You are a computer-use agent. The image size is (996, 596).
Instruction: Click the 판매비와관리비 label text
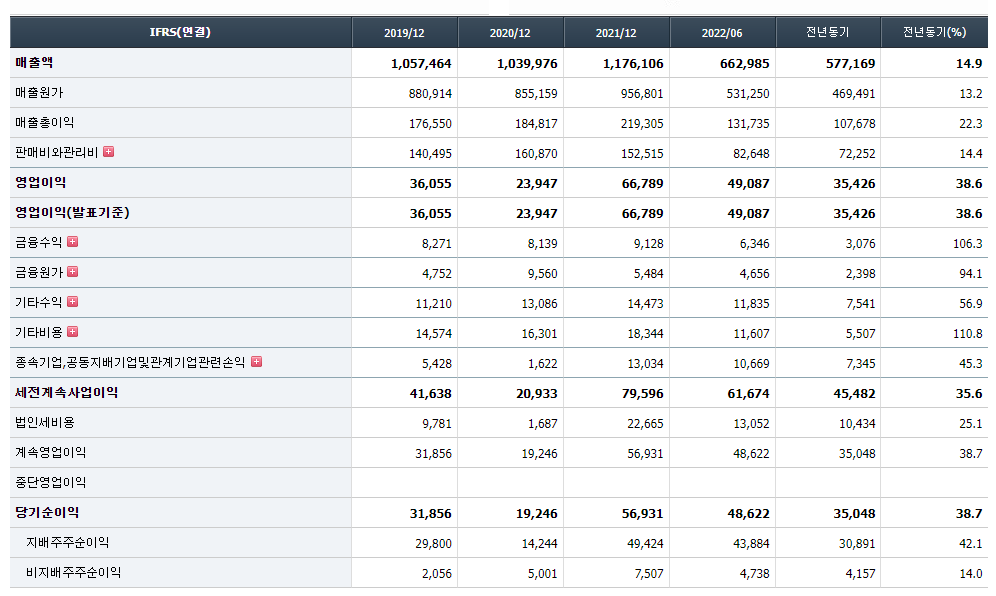[x=57, y=152]
